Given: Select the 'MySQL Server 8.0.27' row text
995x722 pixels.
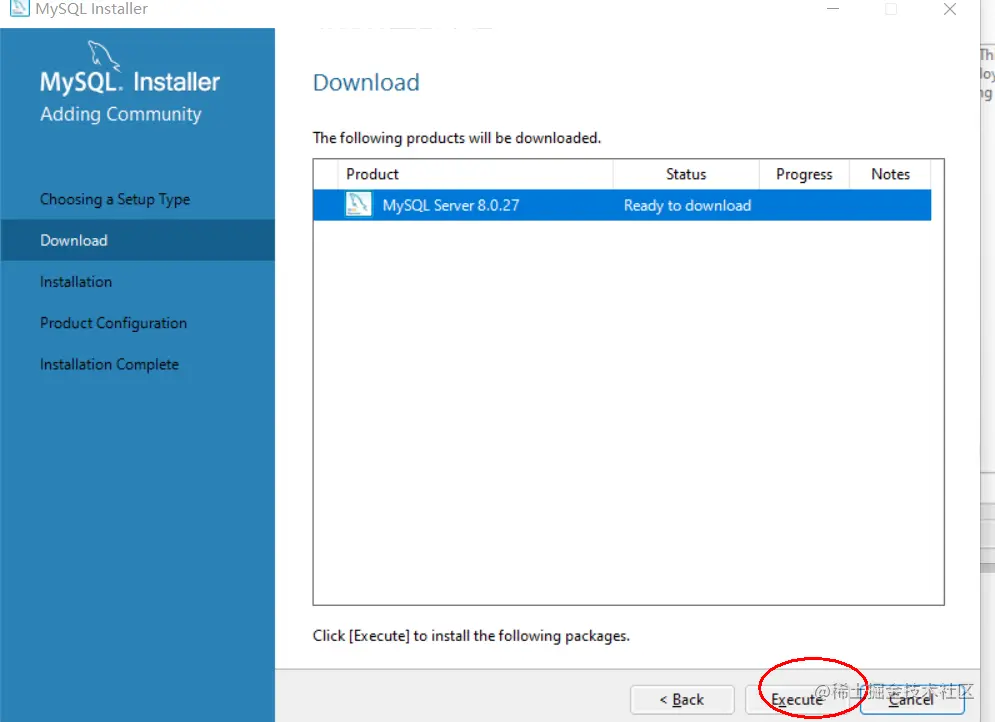Looking at the screenshot, I should click(x=451, y=206).
